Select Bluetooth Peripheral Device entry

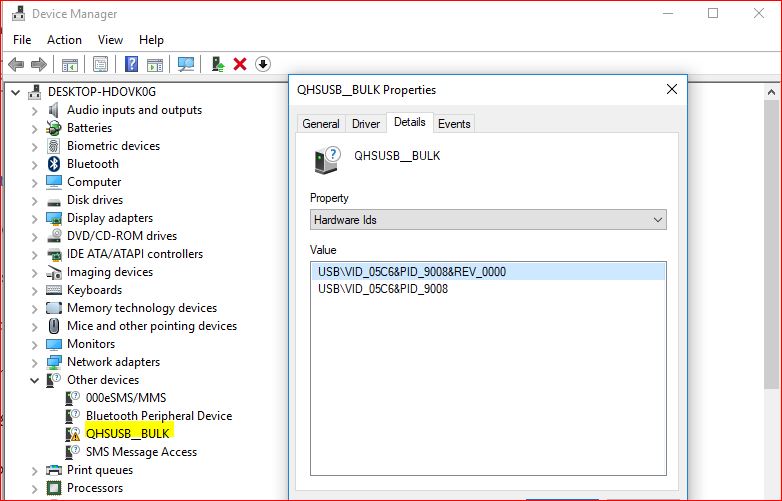pyautogui.click(x=159, y=415)
